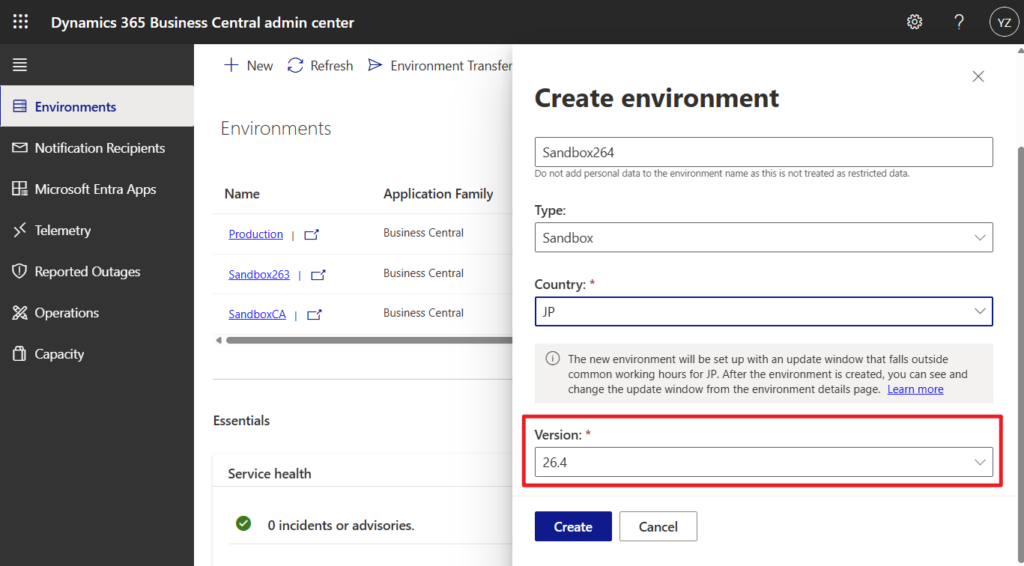Click the help question mark icon
This screenshot has height=566, width=1024.
[959, 22]
